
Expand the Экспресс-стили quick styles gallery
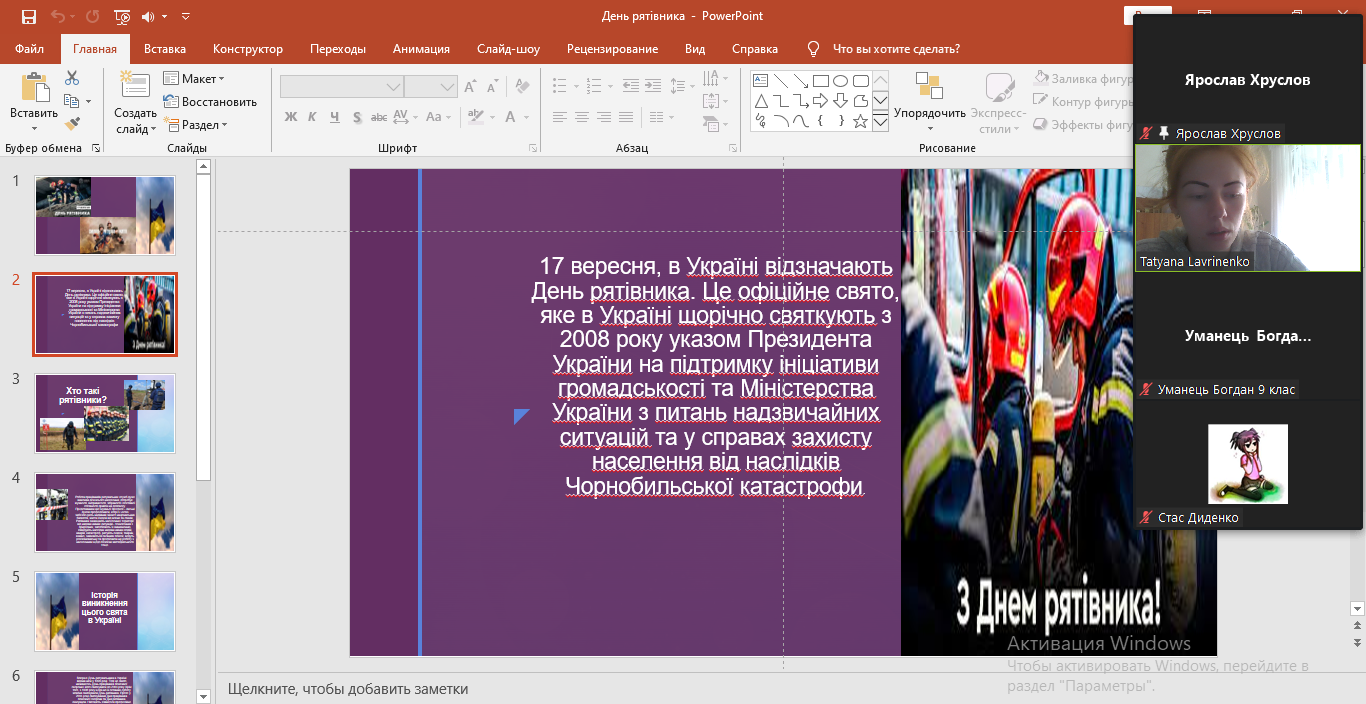pyautogui.click(x=998, y=103)
